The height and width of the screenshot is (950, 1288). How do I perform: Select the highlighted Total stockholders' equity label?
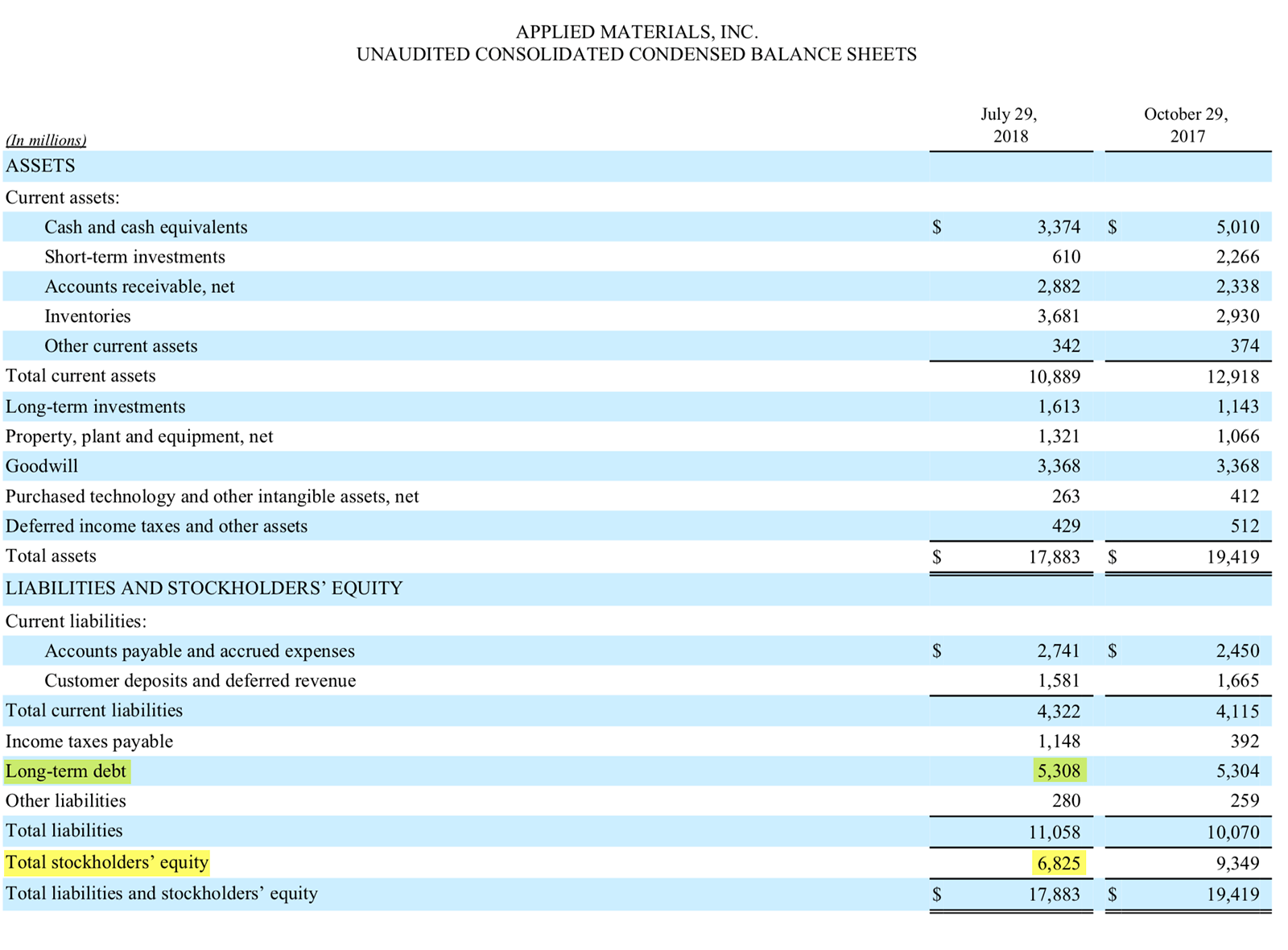pyautogui.click(x=105, y=862)
